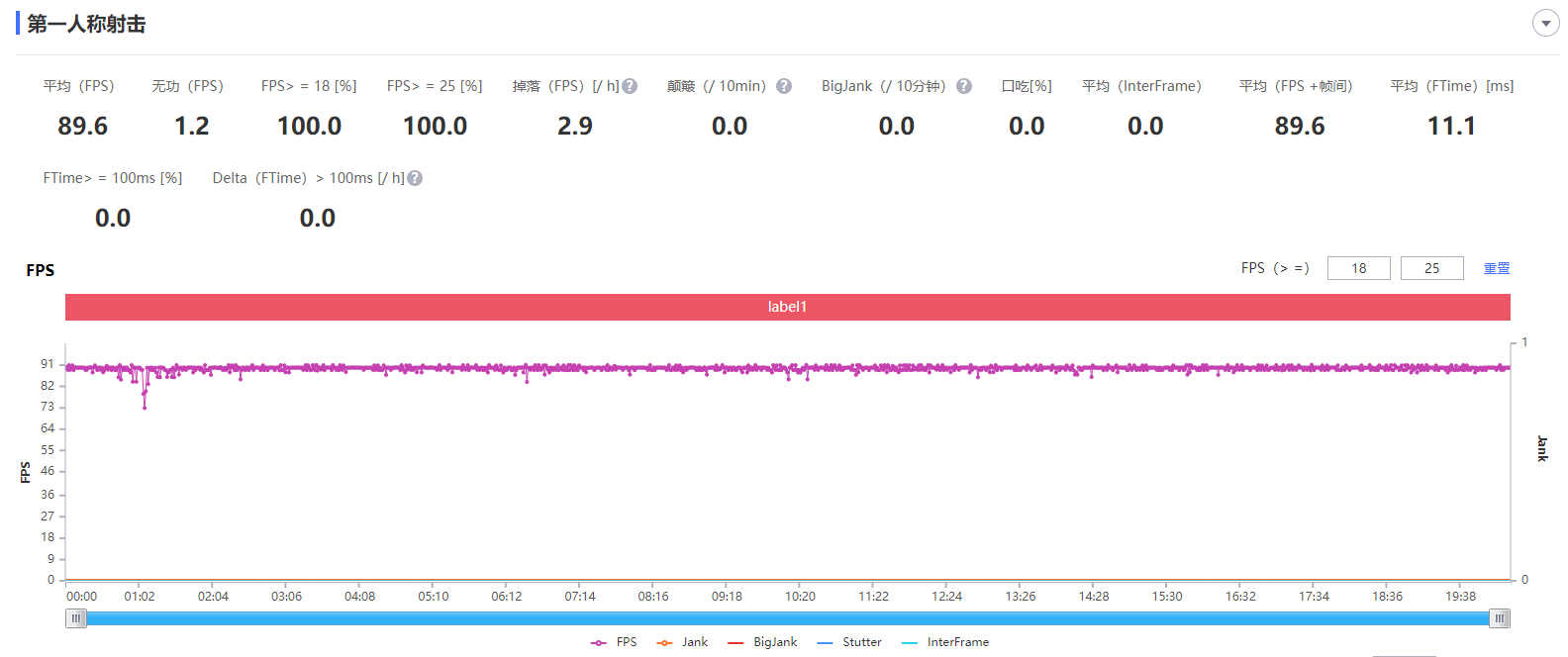Click help icon beside 颠簸 (/10min)

pyautogui.click(x=784, y=86)
